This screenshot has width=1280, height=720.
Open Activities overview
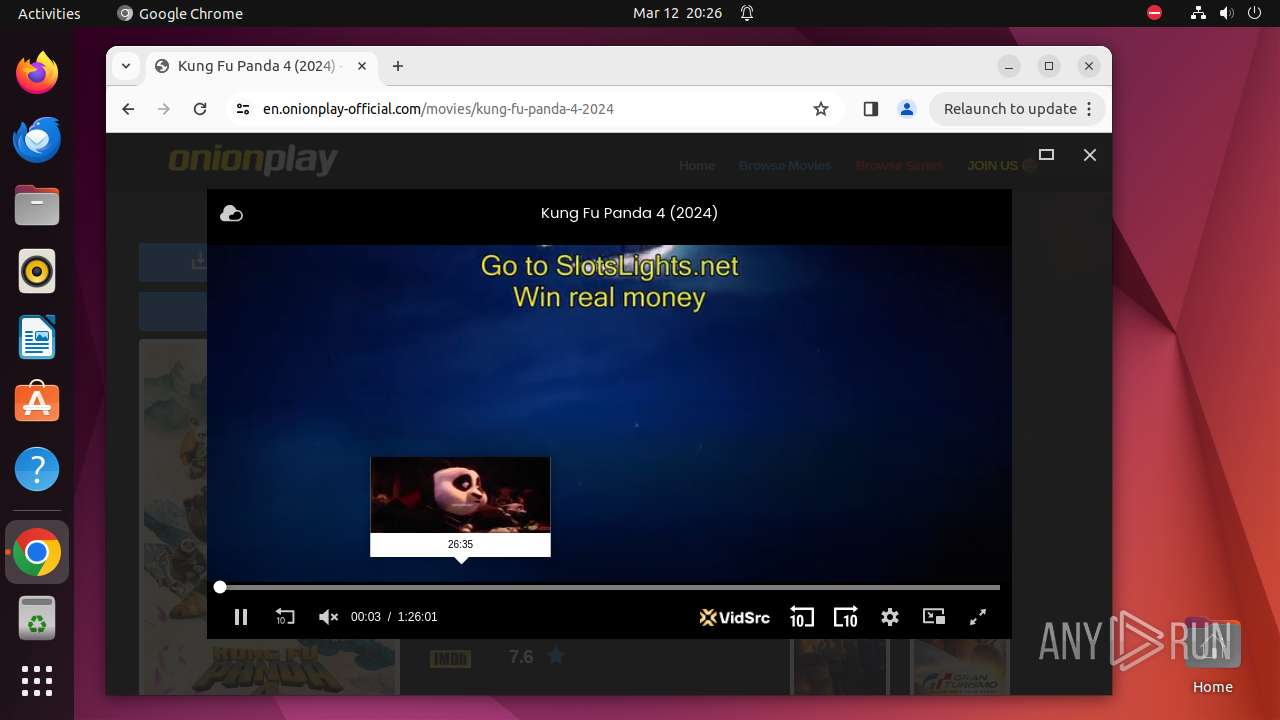coord(49,13)
